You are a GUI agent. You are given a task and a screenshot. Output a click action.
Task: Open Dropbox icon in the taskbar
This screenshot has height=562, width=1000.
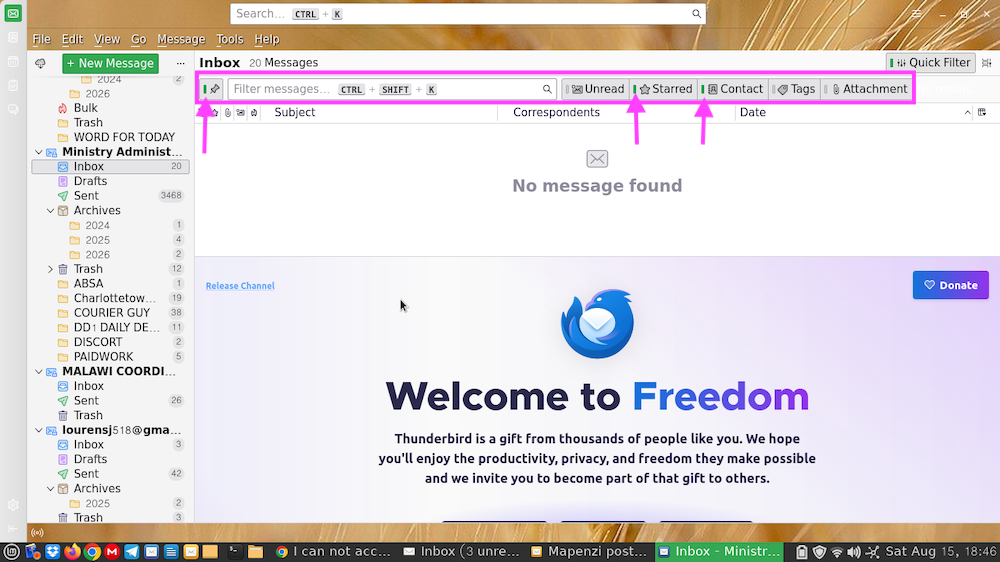tap(53, 552)
